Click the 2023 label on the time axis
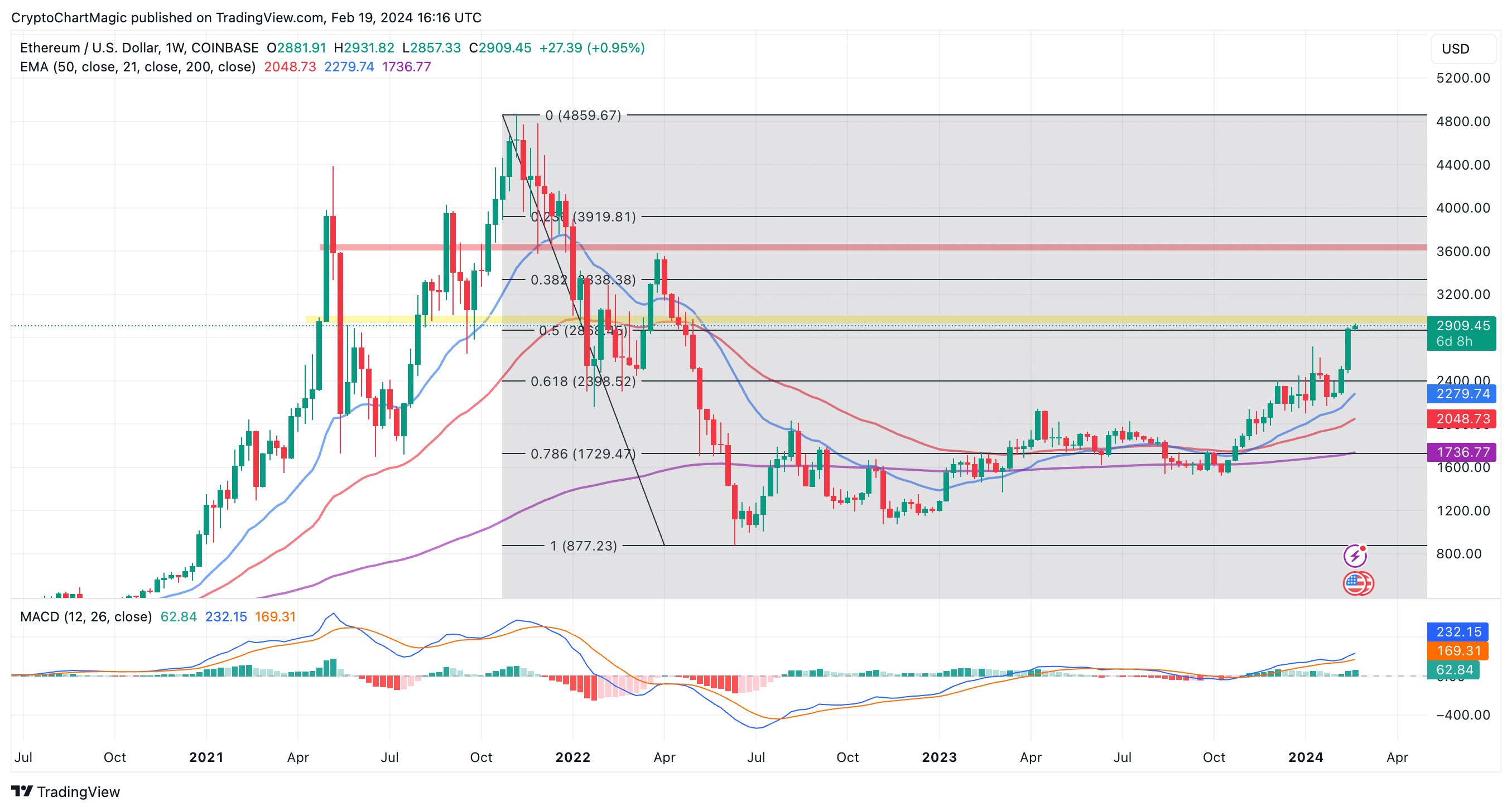 tap(939, 757)
